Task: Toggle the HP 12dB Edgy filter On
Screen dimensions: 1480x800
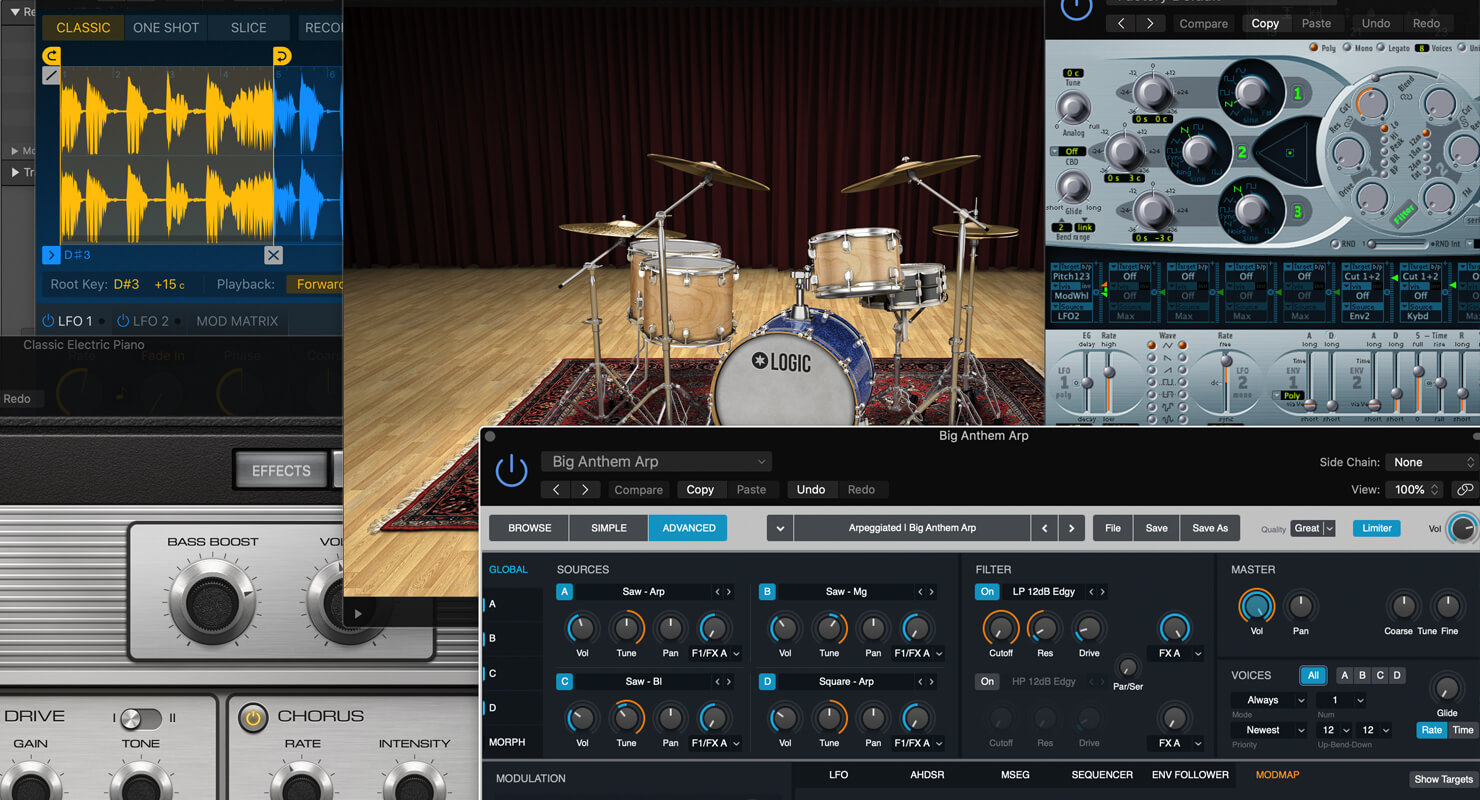Action: point(987,681)
